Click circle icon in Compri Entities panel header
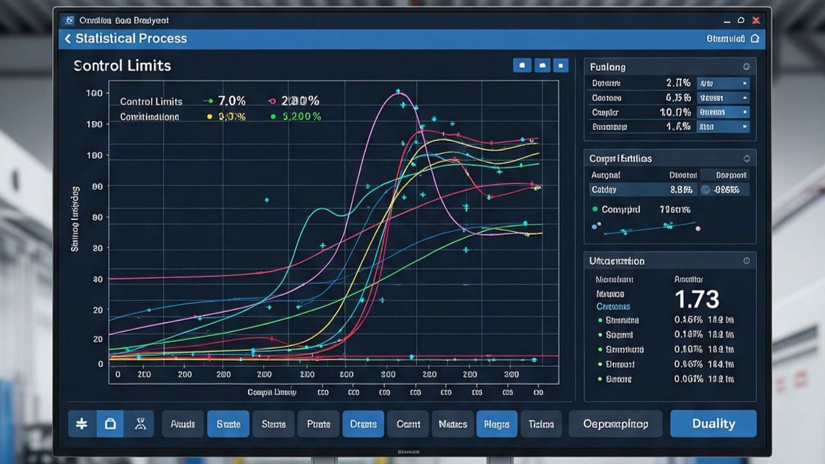This screenshot has height=464, width=825. [747, 158]
